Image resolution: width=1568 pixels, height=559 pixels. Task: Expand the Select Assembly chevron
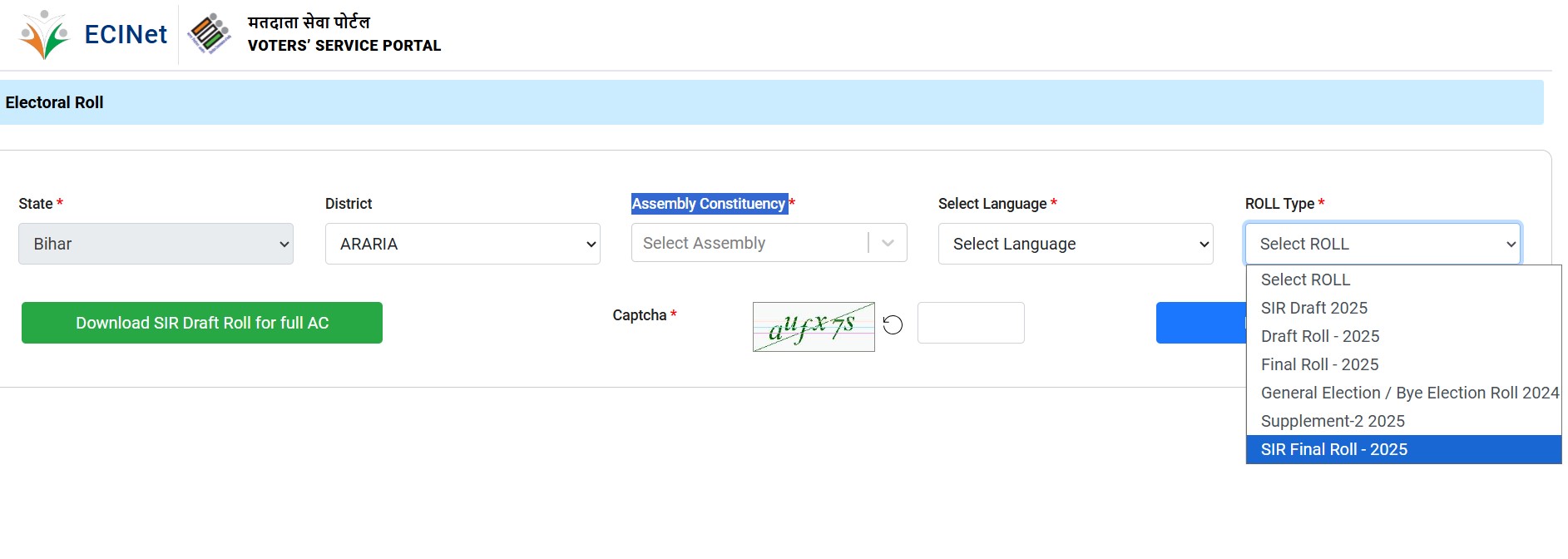[888, 243]
